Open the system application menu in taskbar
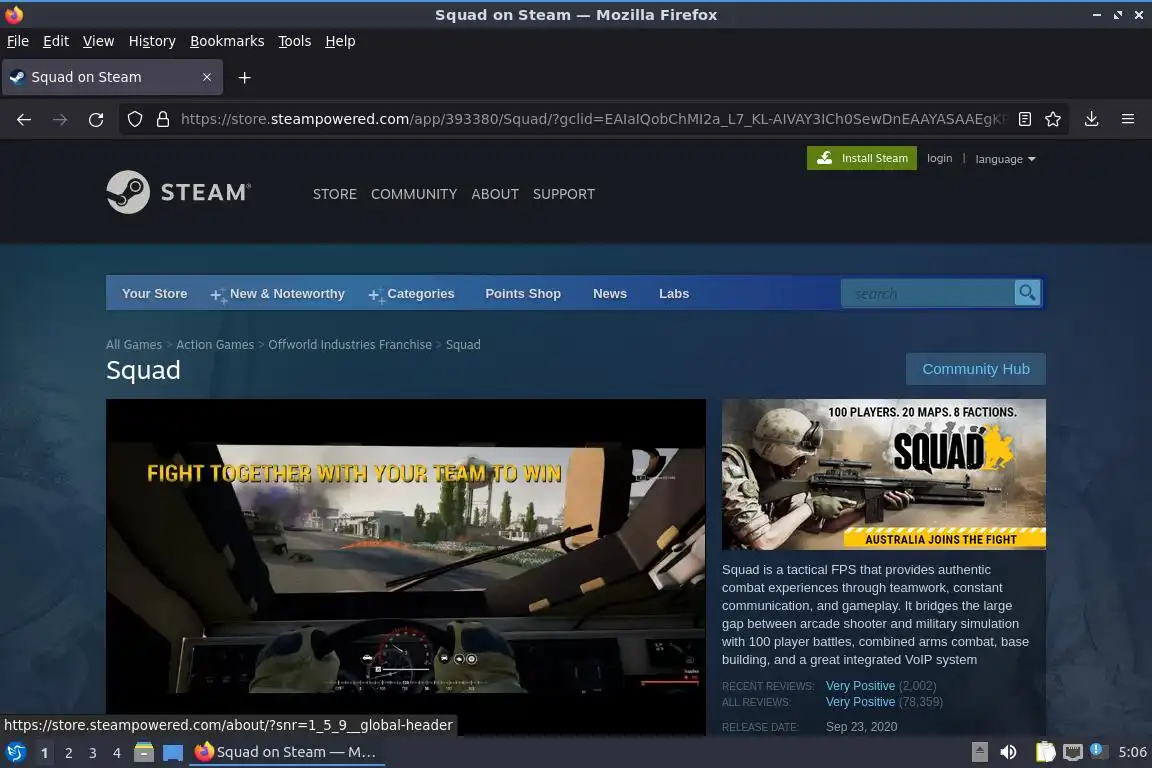The height and width of the screenshot is (768, 1152). tap(15, 752)
